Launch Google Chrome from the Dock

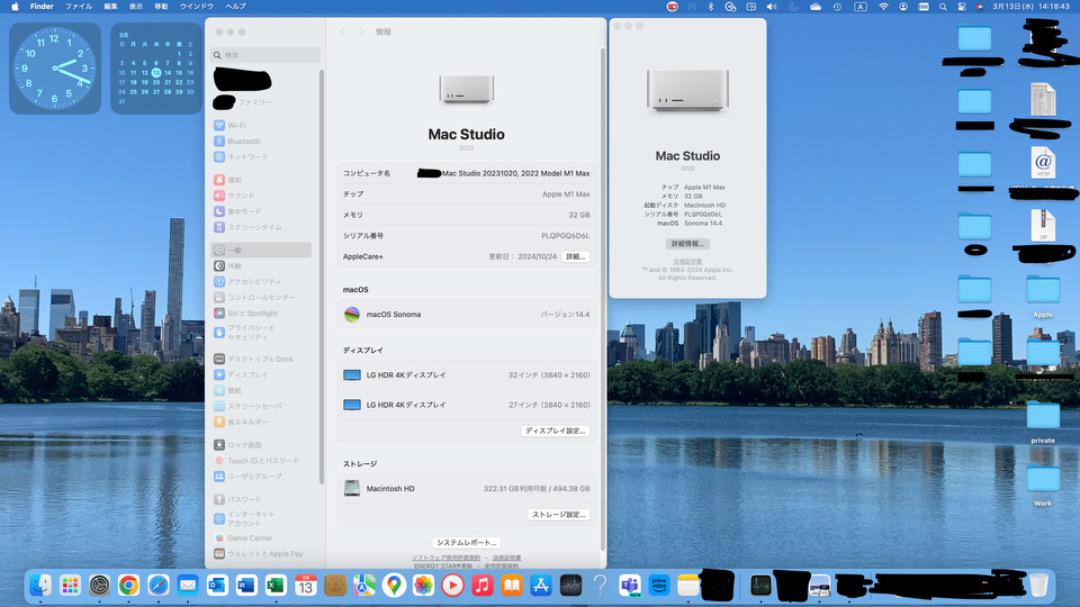pos(129,586)
